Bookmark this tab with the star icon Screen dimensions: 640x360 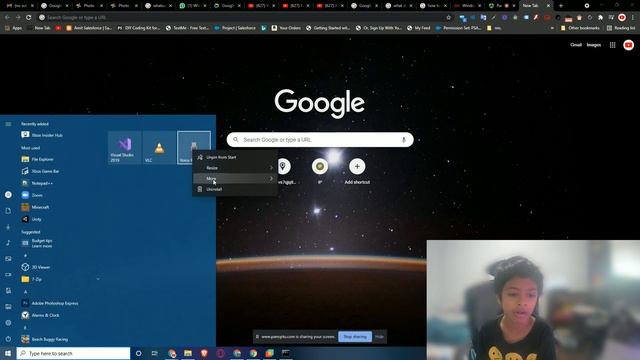coord(449,18)
